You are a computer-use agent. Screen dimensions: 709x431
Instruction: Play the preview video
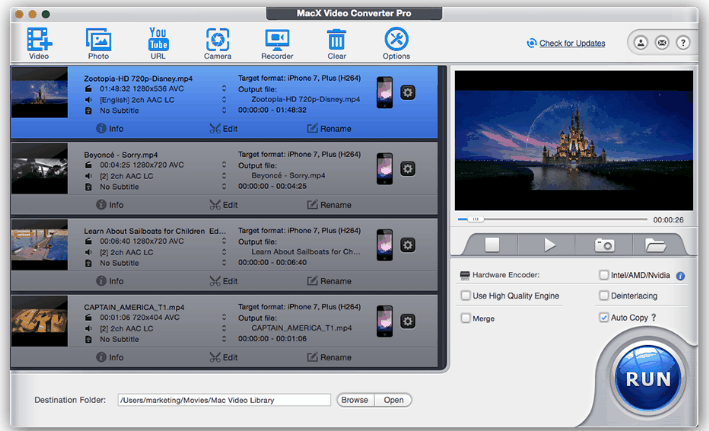[x=549, y=245]
